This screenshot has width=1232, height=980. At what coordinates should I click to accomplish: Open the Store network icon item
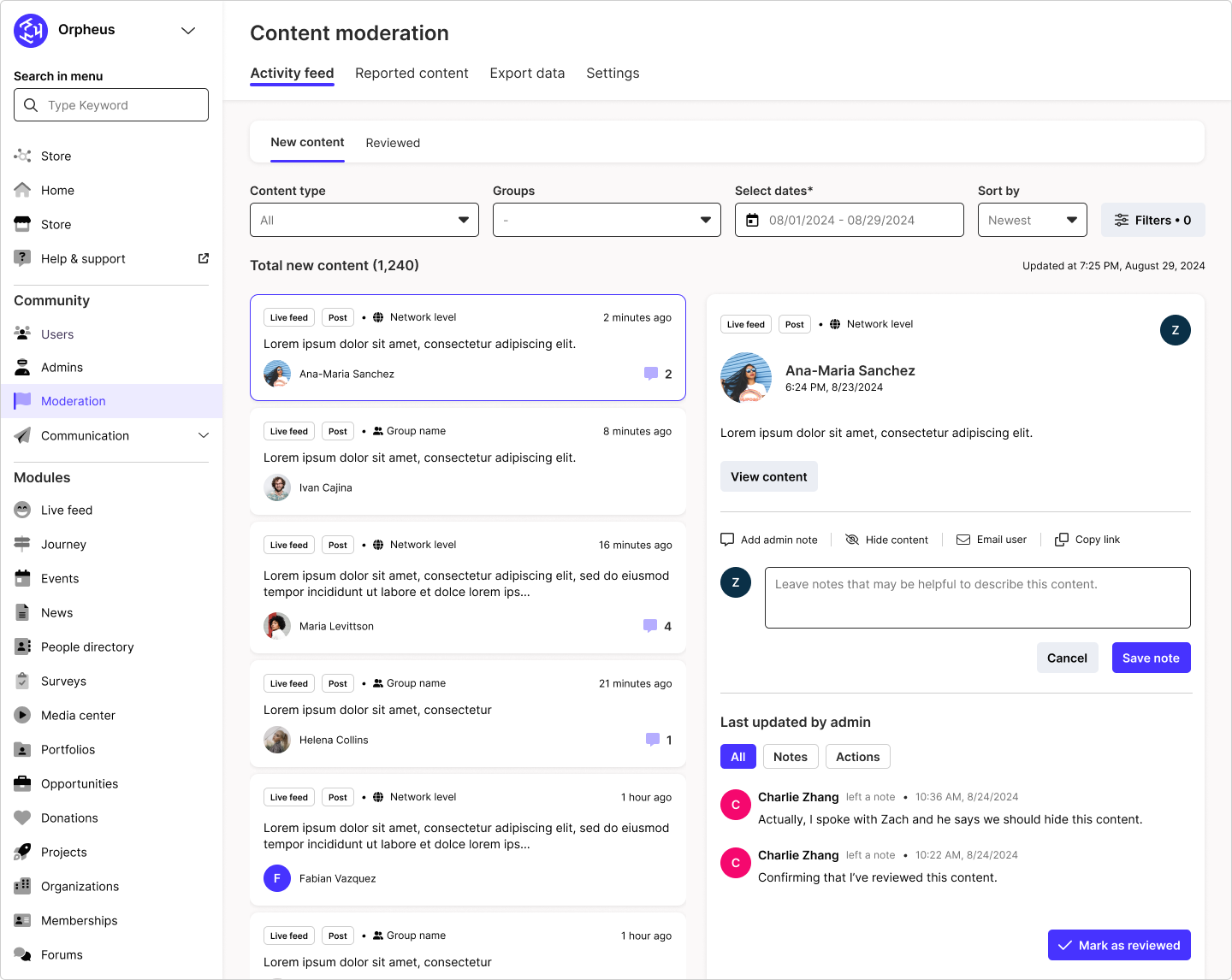(22, 156)
